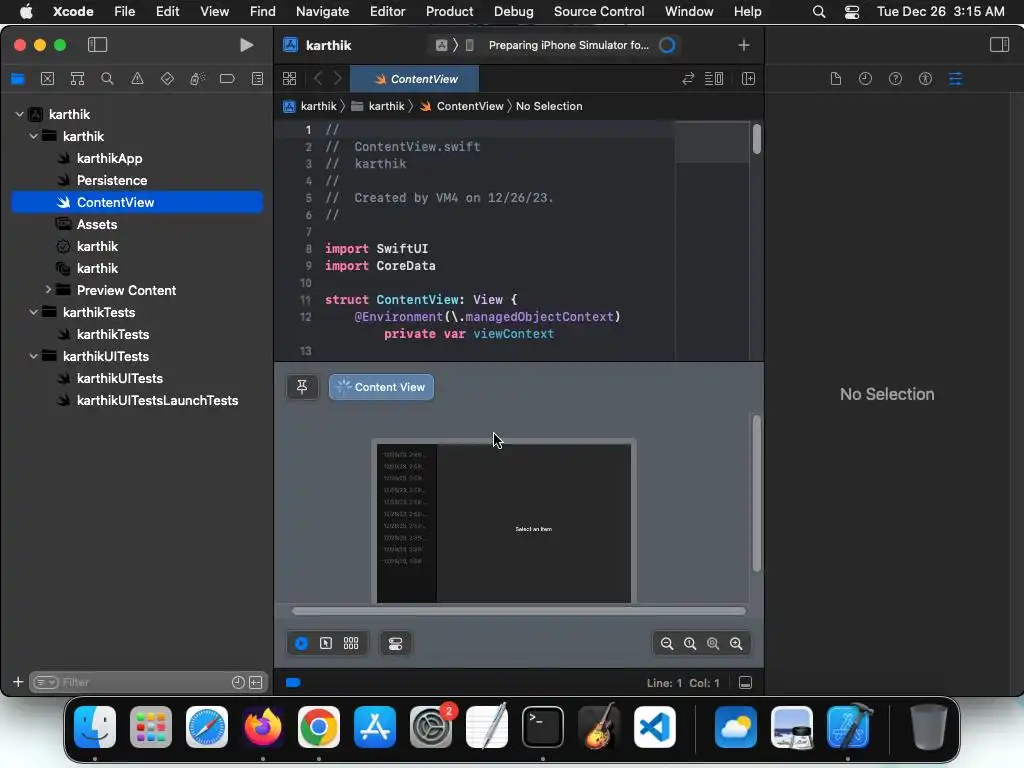Screen dimensions: 1024x768
Task: Run the karthik project
Action: pyautogui.click(x=246, y=44)
